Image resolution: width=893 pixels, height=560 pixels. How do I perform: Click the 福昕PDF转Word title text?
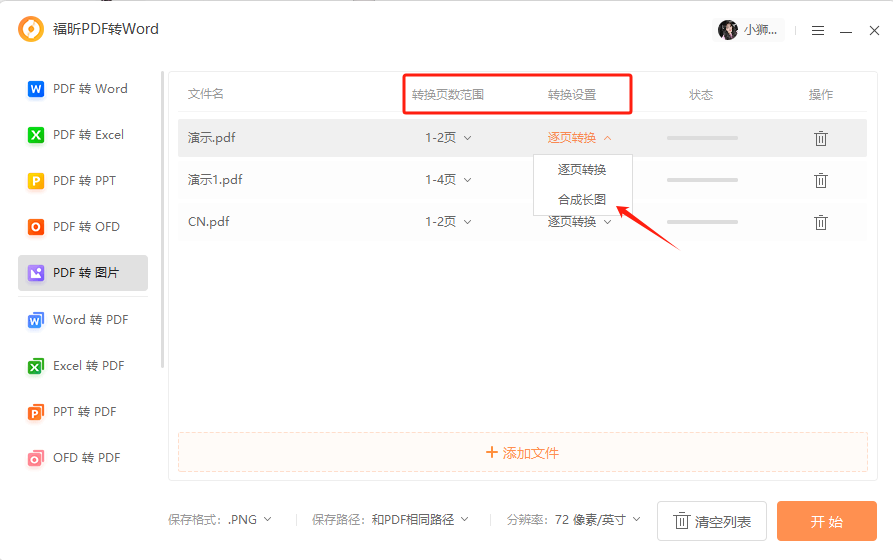106,29
